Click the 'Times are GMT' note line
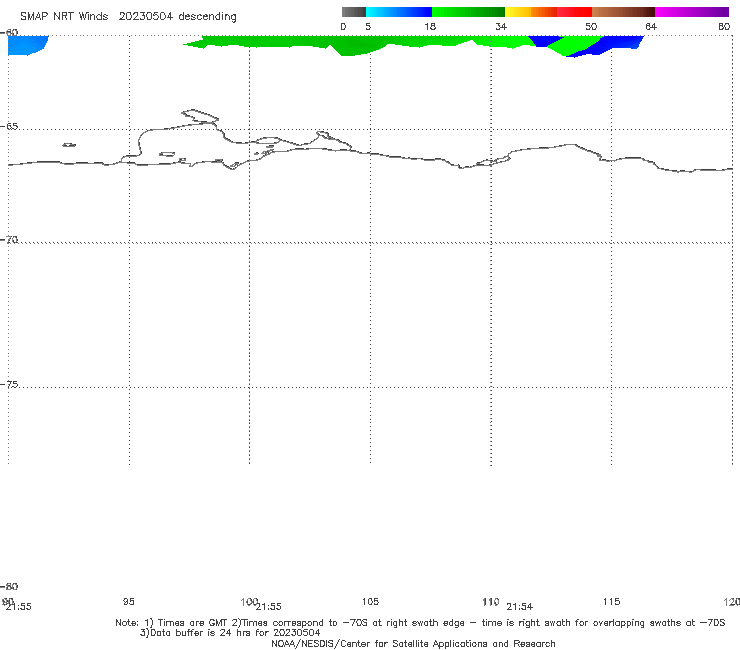Viewport: 740px width, 650px height. (420, 623)
